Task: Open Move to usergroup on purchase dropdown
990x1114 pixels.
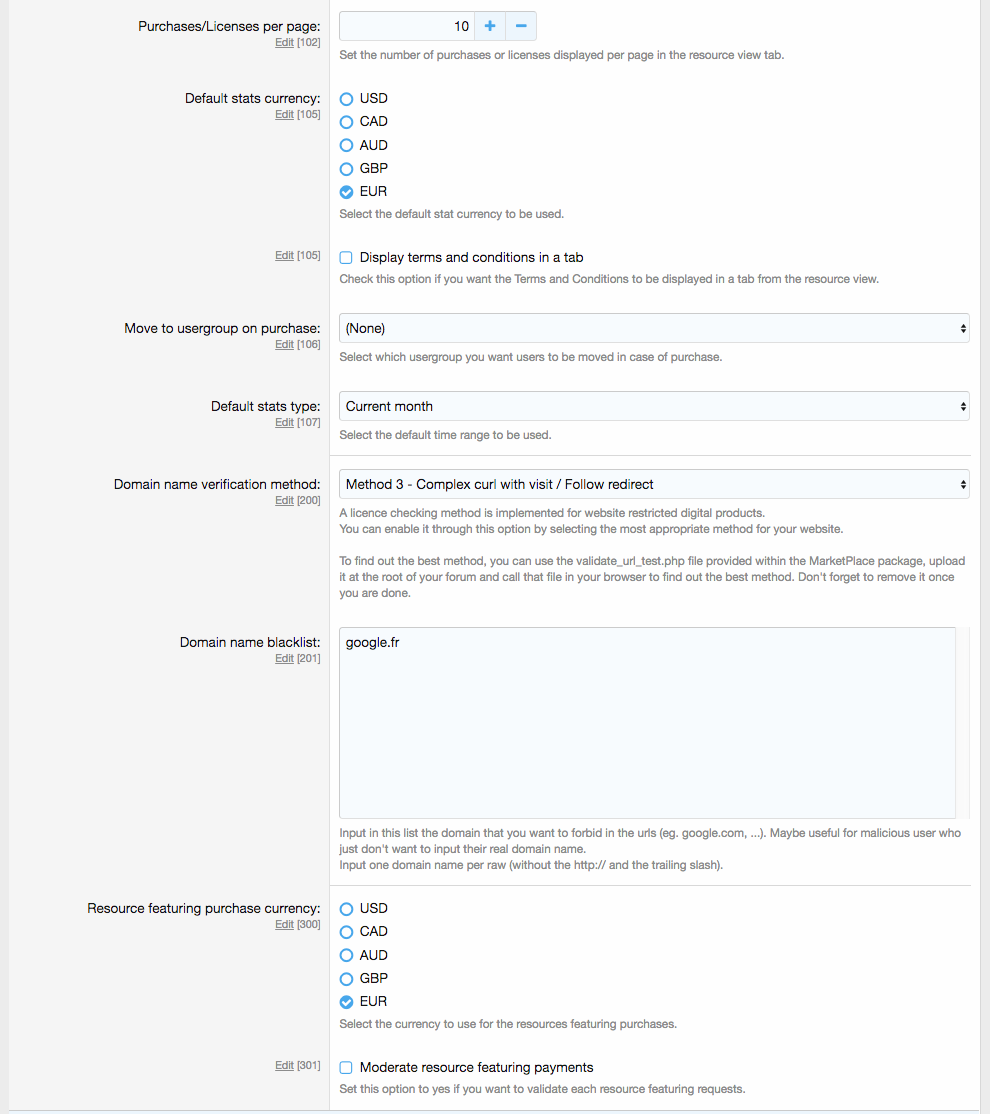Action: pos(654,328)
